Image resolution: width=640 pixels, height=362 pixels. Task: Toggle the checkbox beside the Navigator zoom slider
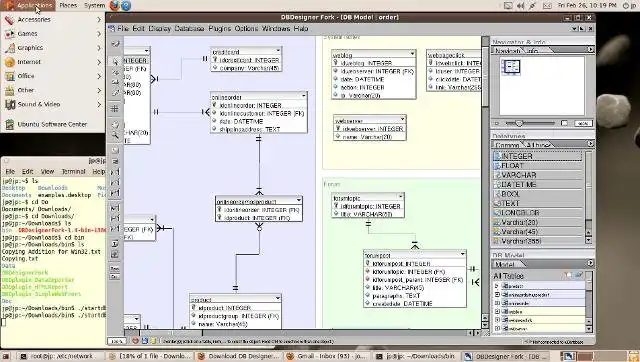coord(564,123)
